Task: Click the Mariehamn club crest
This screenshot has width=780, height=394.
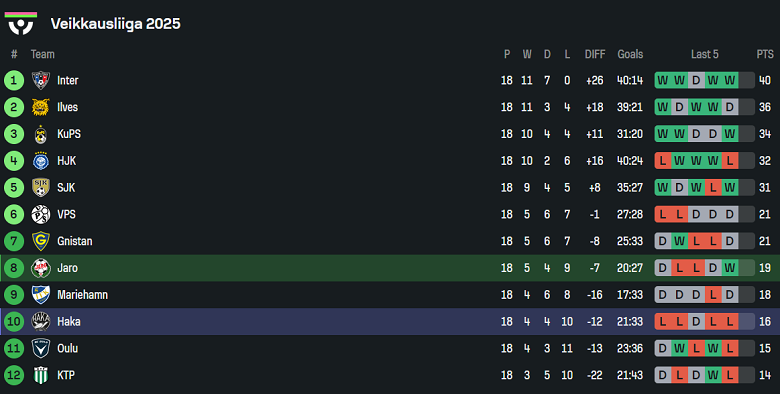Action: click(x=41, y=295)
